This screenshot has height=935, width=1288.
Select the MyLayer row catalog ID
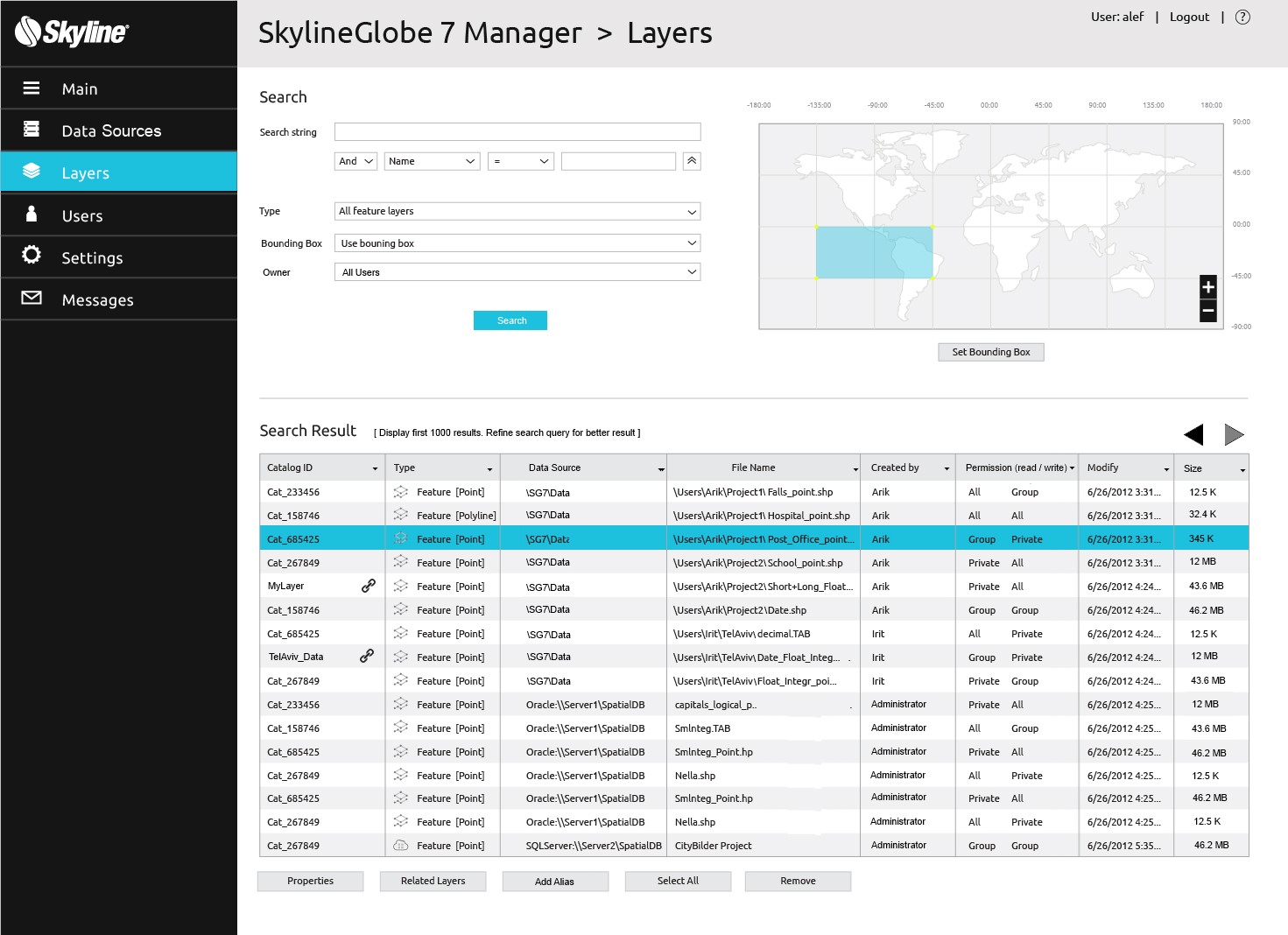tap(285, 586)
